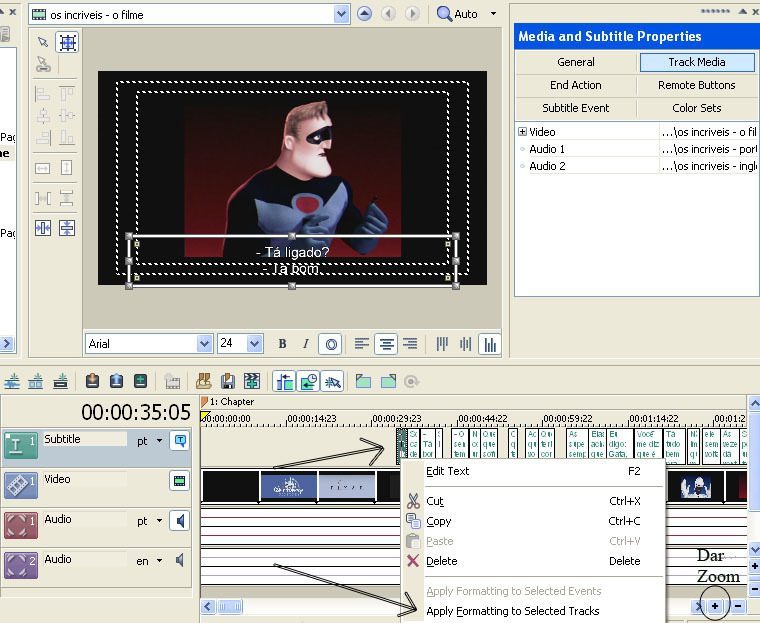
Task: Choose Delete in the context menu
Action: pos(533,561)
